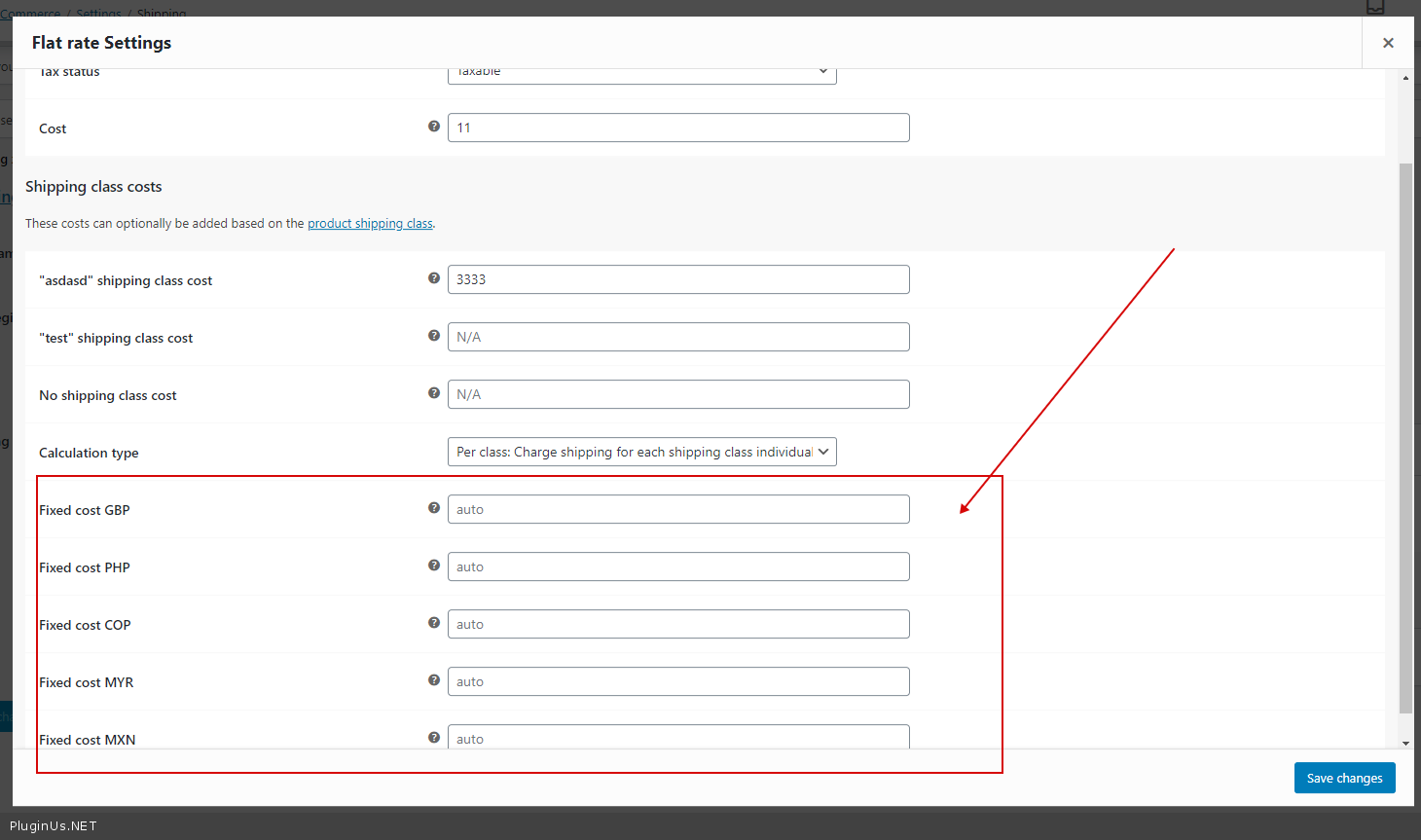
Task: Click help icon for "asdasd" shipping class cost
Action: pyautogui.click(x=434, y=278)
